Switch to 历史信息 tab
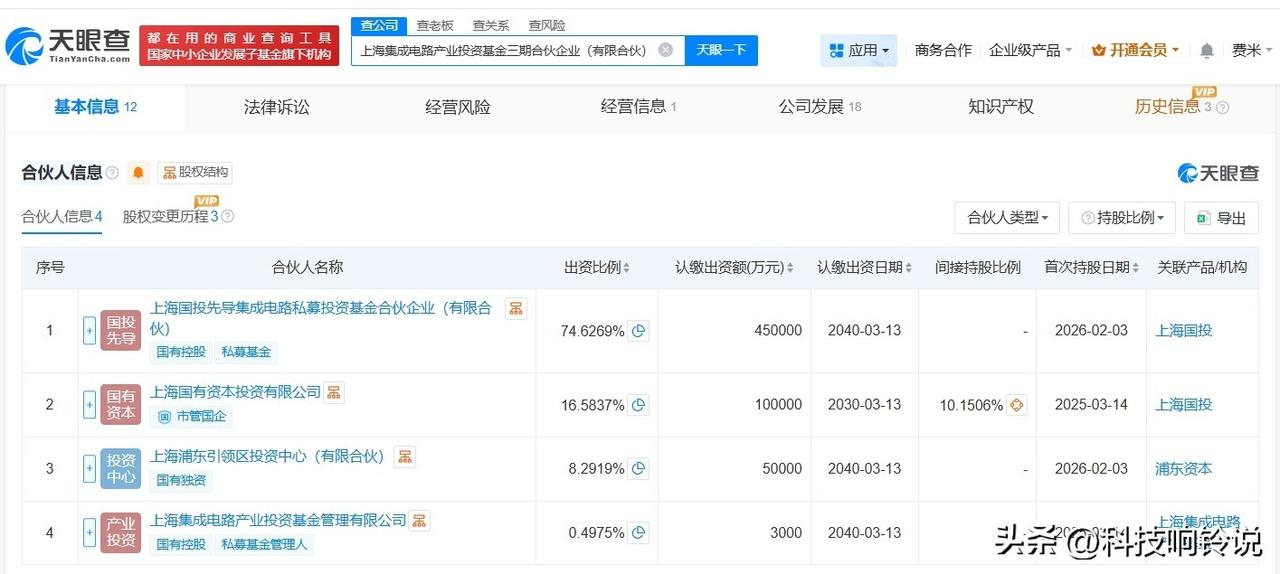The height and width of the screenshot is (574, 1280). click(x=1173, y=107)
